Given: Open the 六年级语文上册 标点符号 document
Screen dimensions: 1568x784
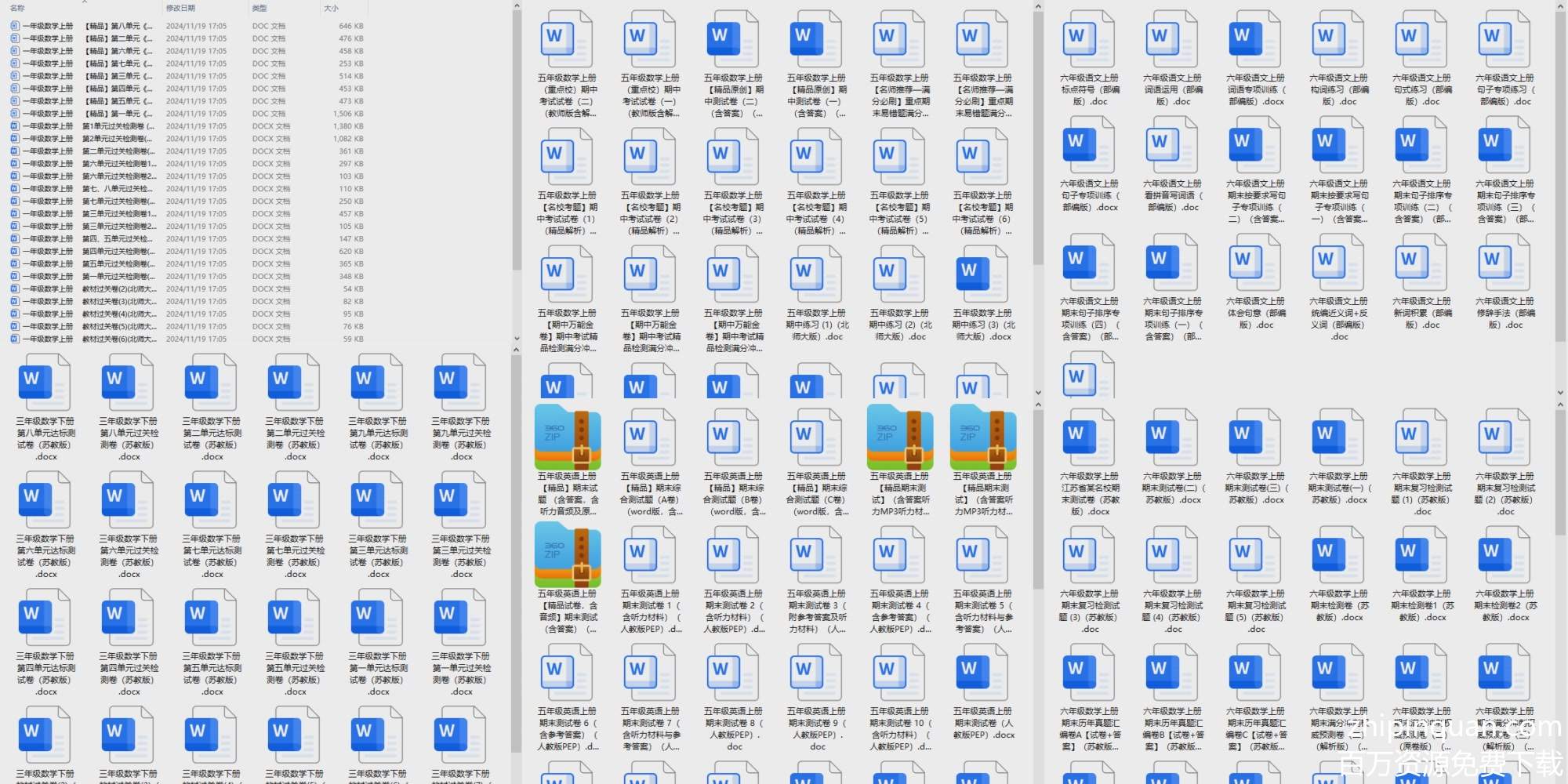Looking at the screenshot, I should 1089,39.
